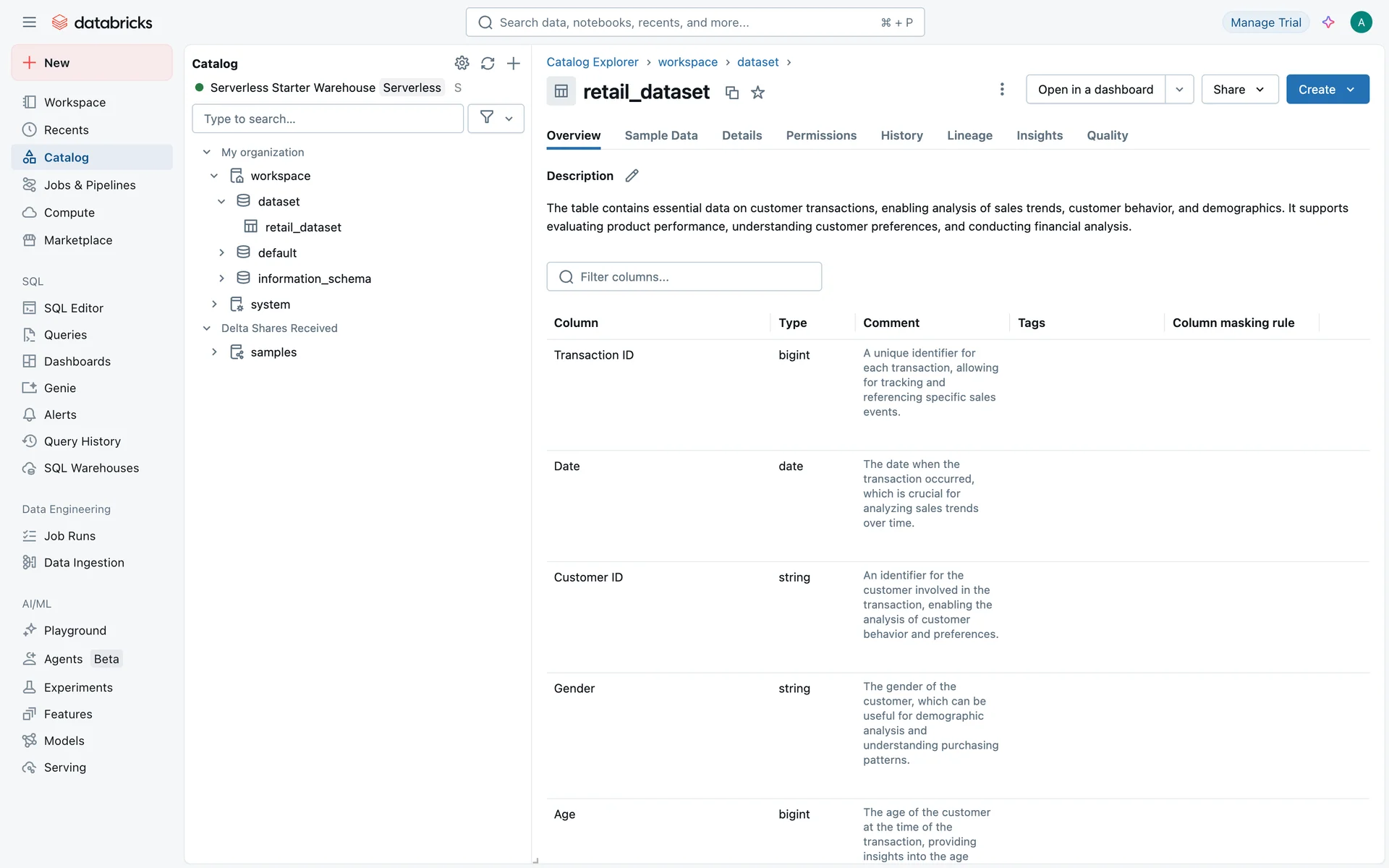
Task: Toggle the sidebar with the hamburger icon
Action: tap(29, 22)
